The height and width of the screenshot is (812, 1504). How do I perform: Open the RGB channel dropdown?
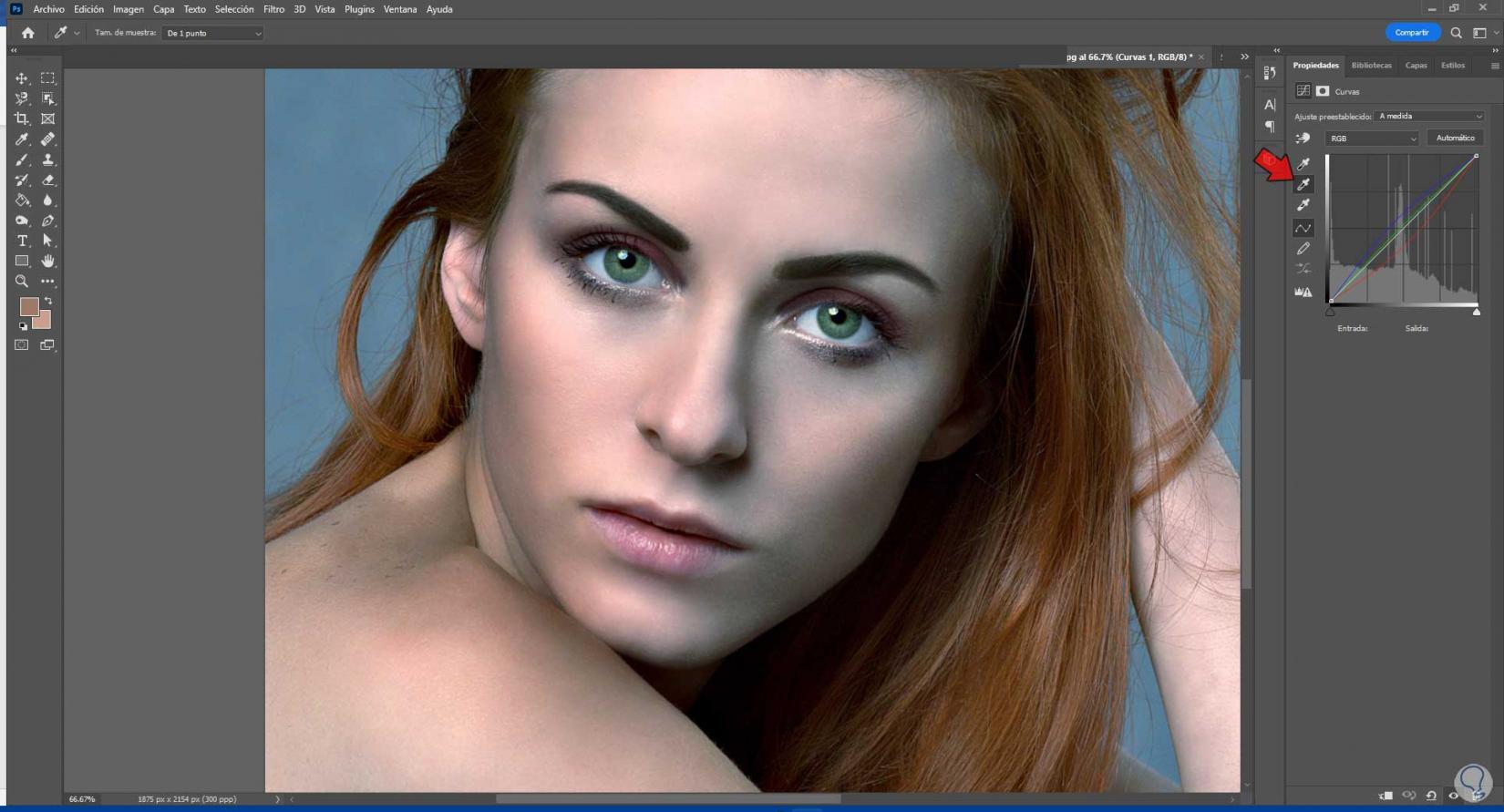pos(1372,139)
